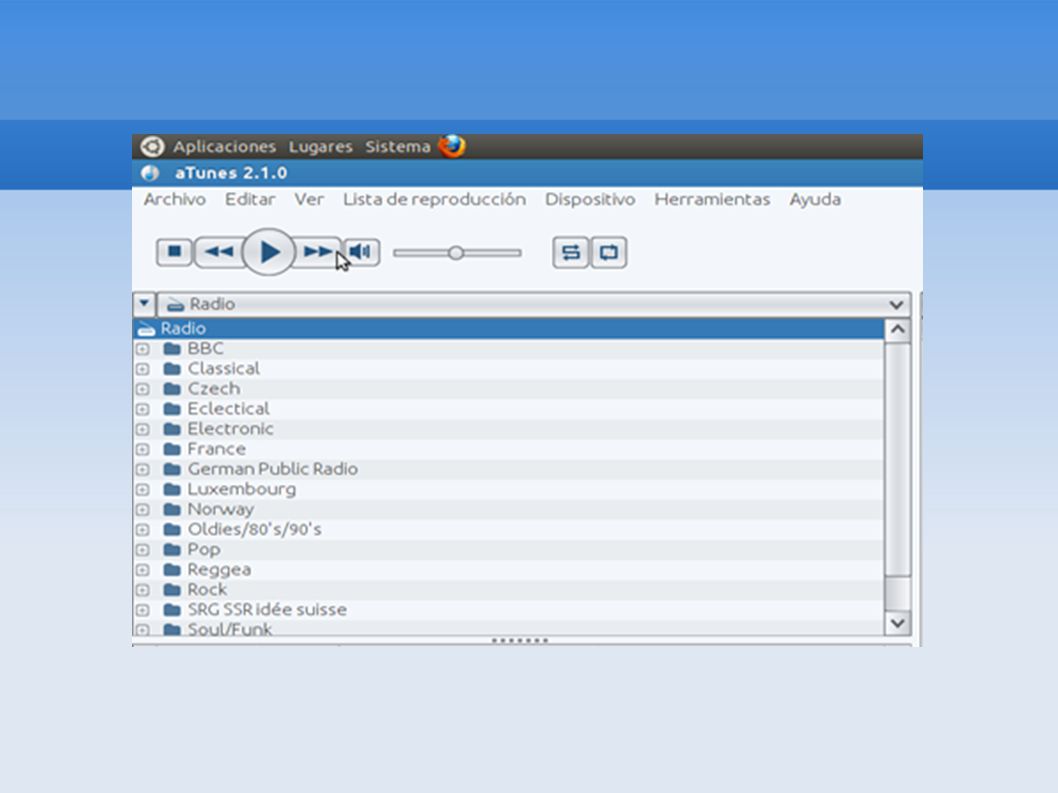Expand the German Public Radio folder

point(142,470)
